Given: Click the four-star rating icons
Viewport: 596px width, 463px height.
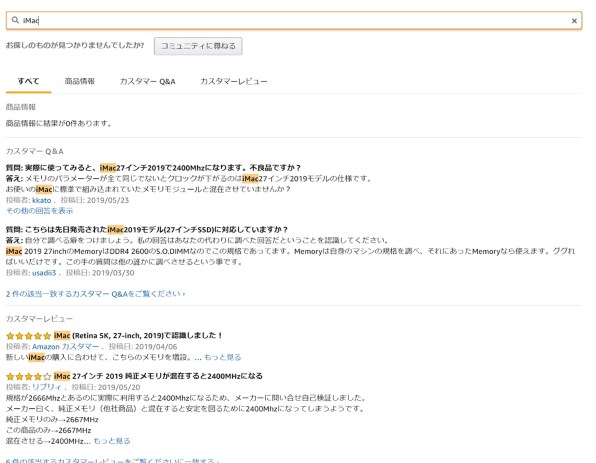Looking at the screenshot, I should click(x=29, y=377).
